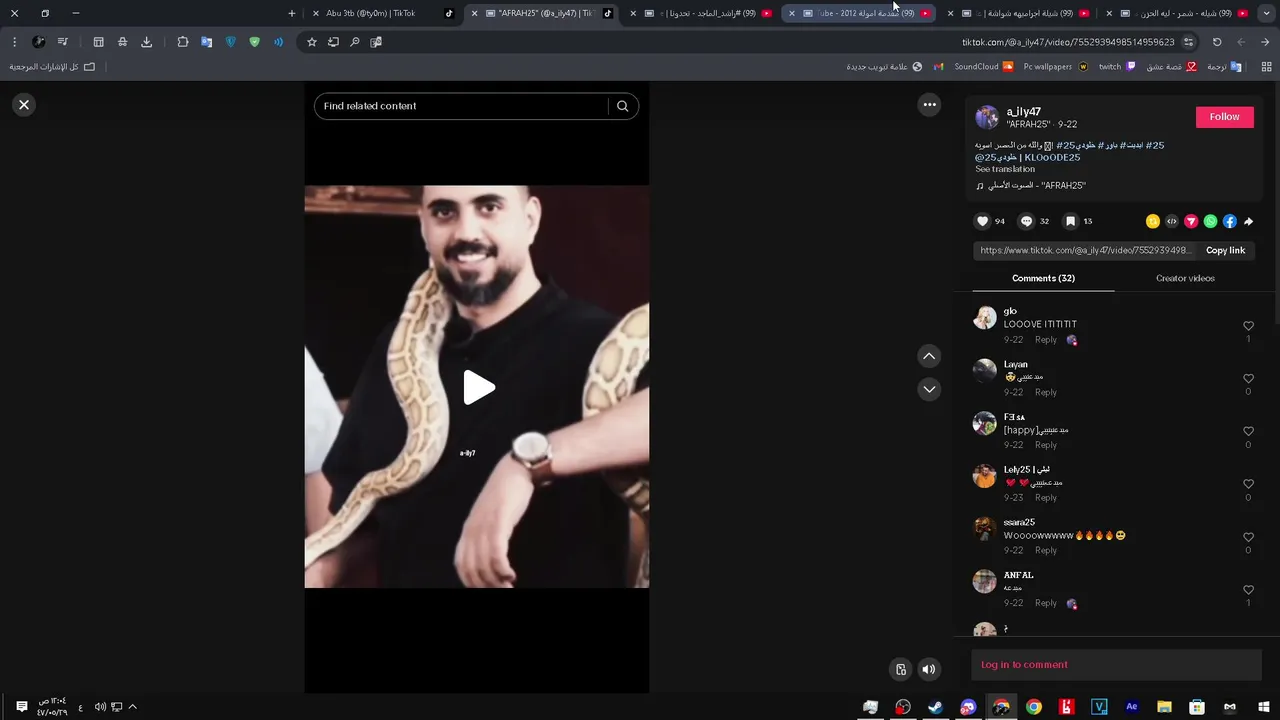Screen dimensions: 1280x720
Task: Expand more share options arrow
Action: coord(1248,221)
